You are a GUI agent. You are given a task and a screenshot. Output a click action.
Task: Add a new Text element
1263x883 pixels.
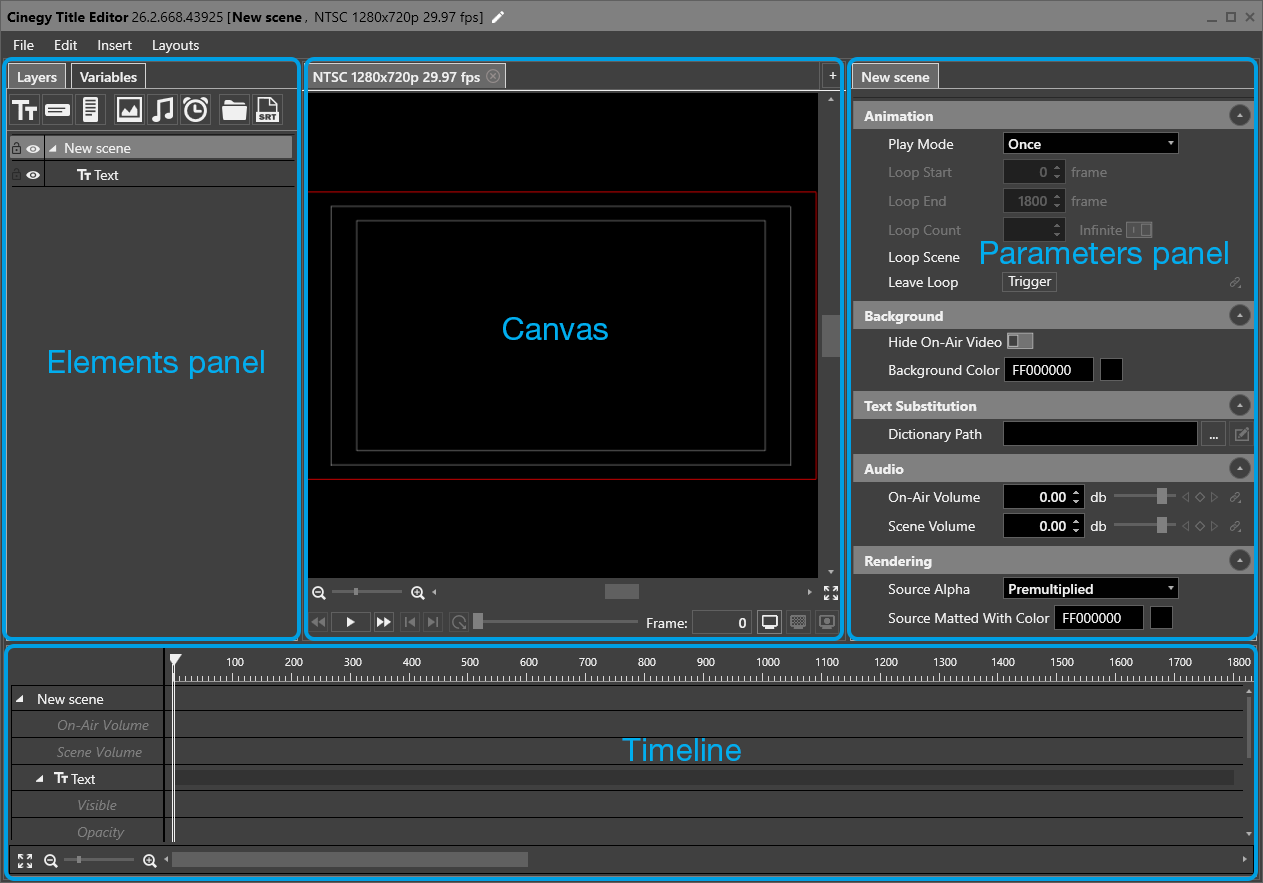(x=25, y=110)
